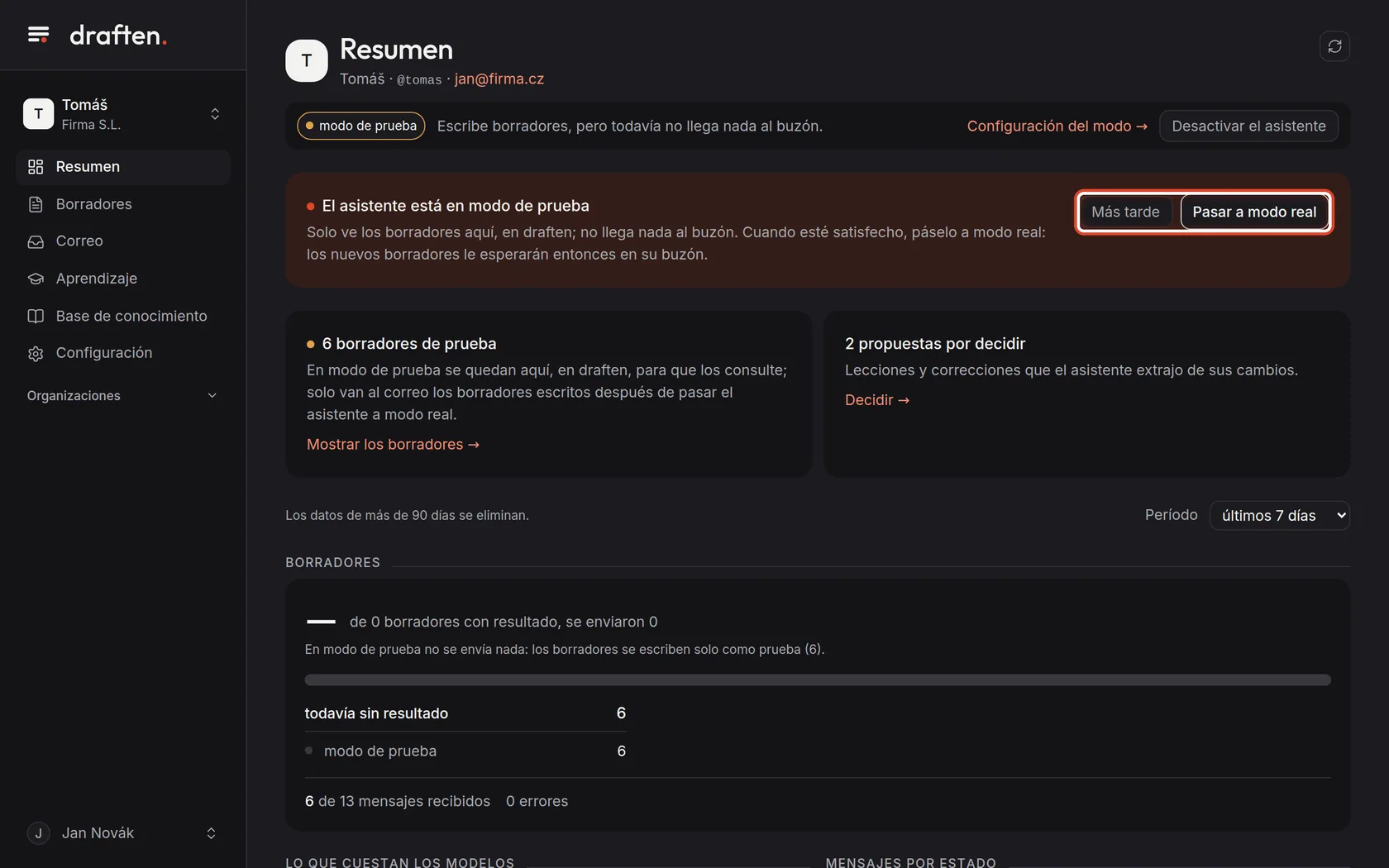Click the T avatar next to the Resumen heading

point(307,60)
